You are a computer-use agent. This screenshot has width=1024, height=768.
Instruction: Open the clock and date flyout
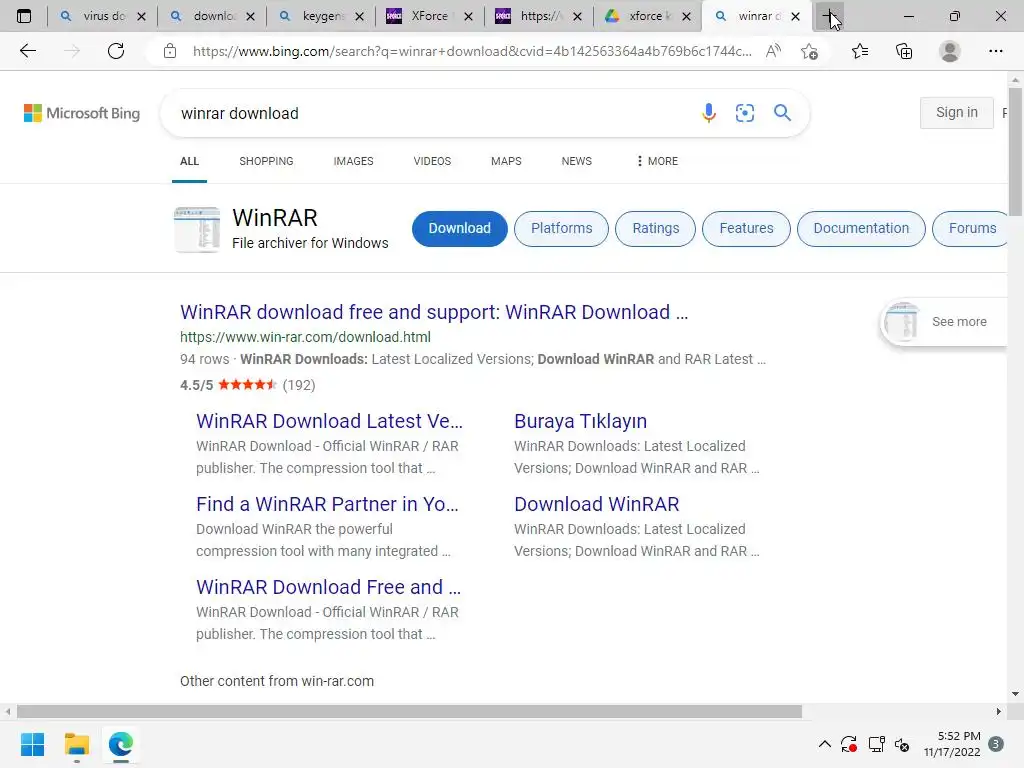pos(952,744)
